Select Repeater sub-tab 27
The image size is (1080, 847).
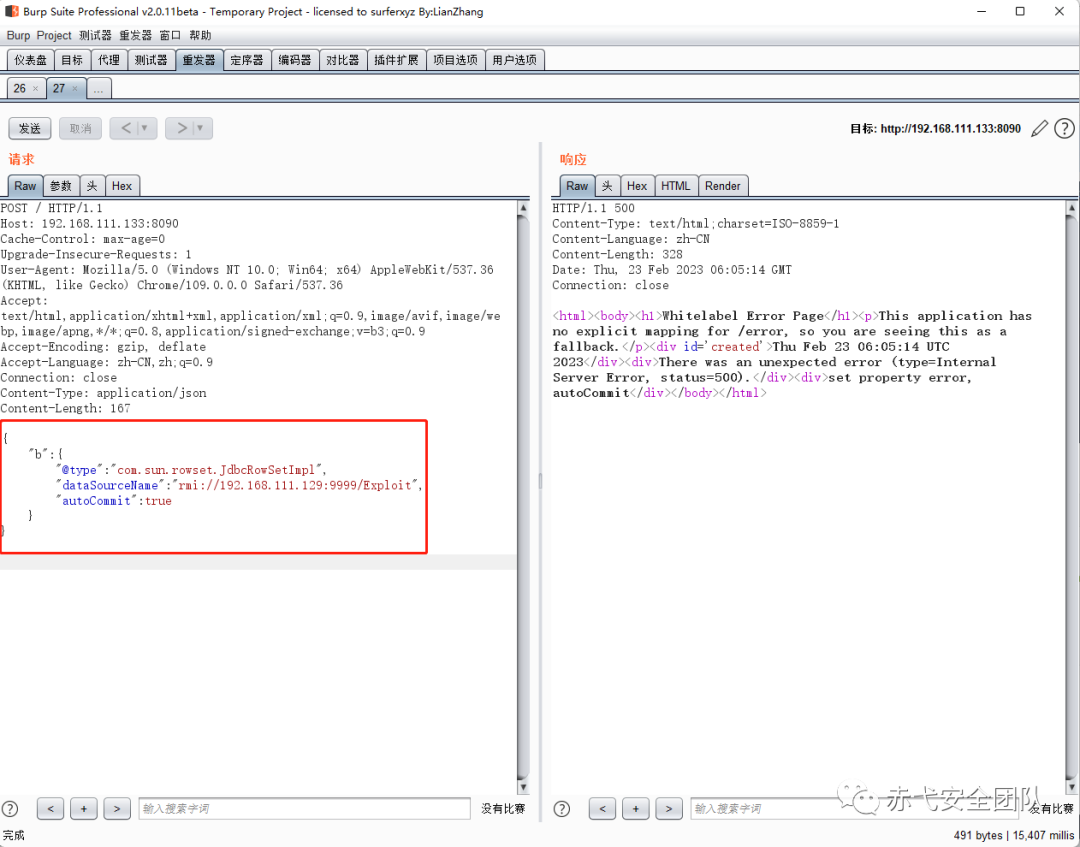click(59, 88)
